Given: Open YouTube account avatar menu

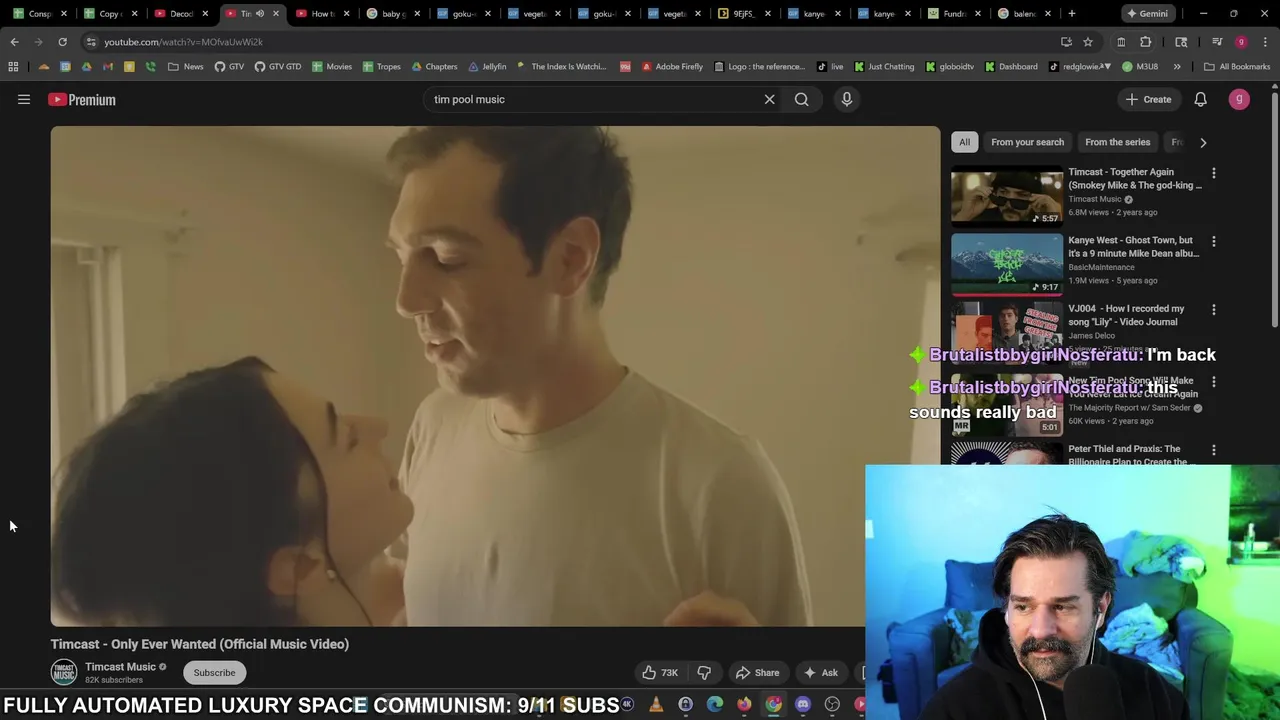Looking at the screenshot, I should click(1239, 99).
